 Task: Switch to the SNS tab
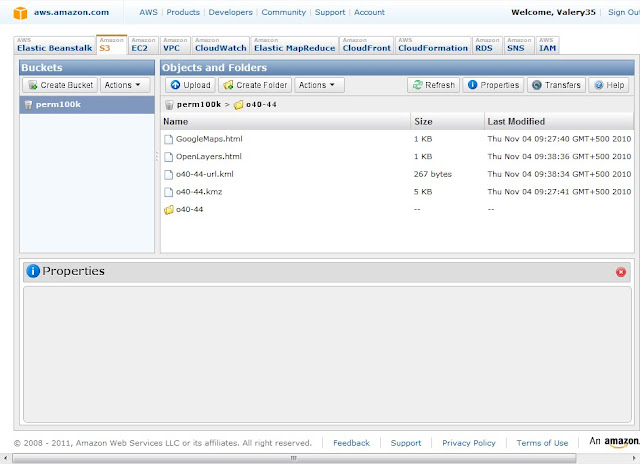(x=519, y=45)
